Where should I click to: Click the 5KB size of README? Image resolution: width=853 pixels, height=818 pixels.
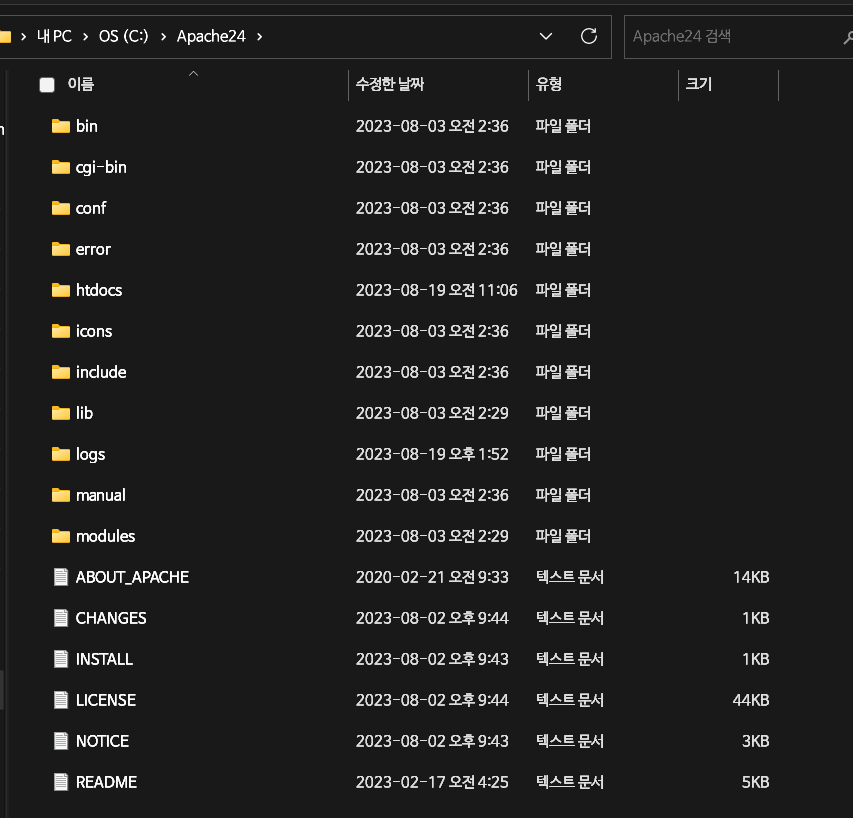coord(756,782)
